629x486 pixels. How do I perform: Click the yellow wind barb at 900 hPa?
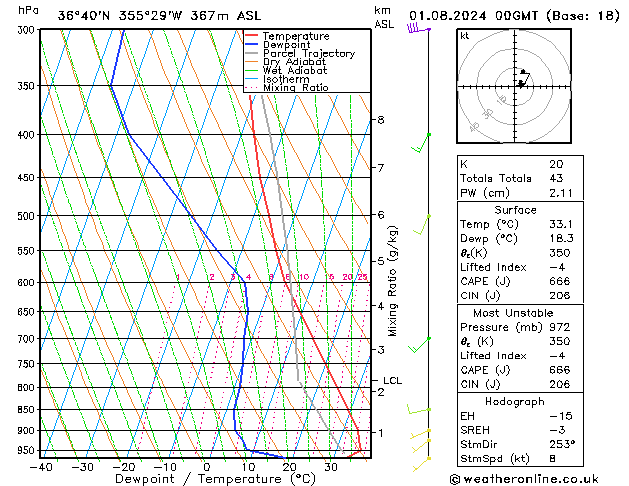pyautogui.click(x=420, y=434)
